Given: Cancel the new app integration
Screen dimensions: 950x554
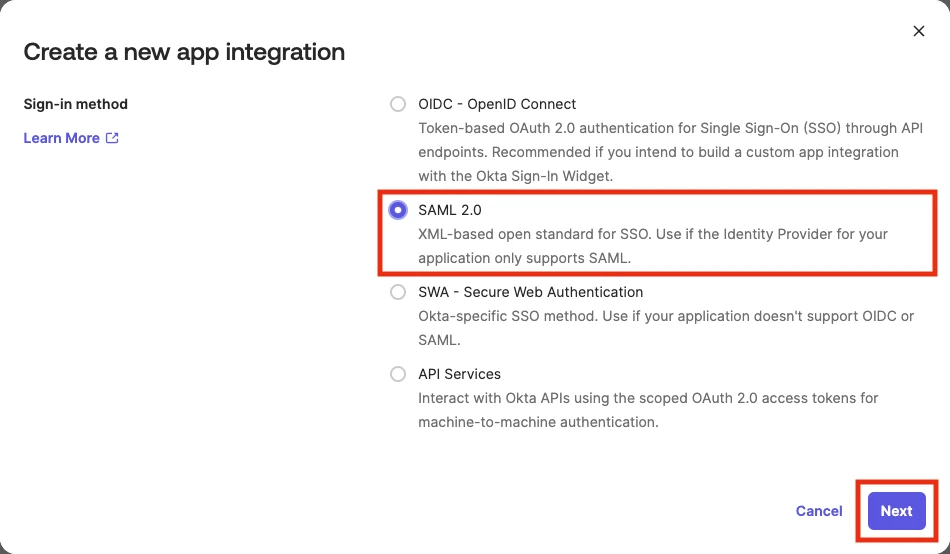Looking at the screenshot, I should tap(819, 510).
